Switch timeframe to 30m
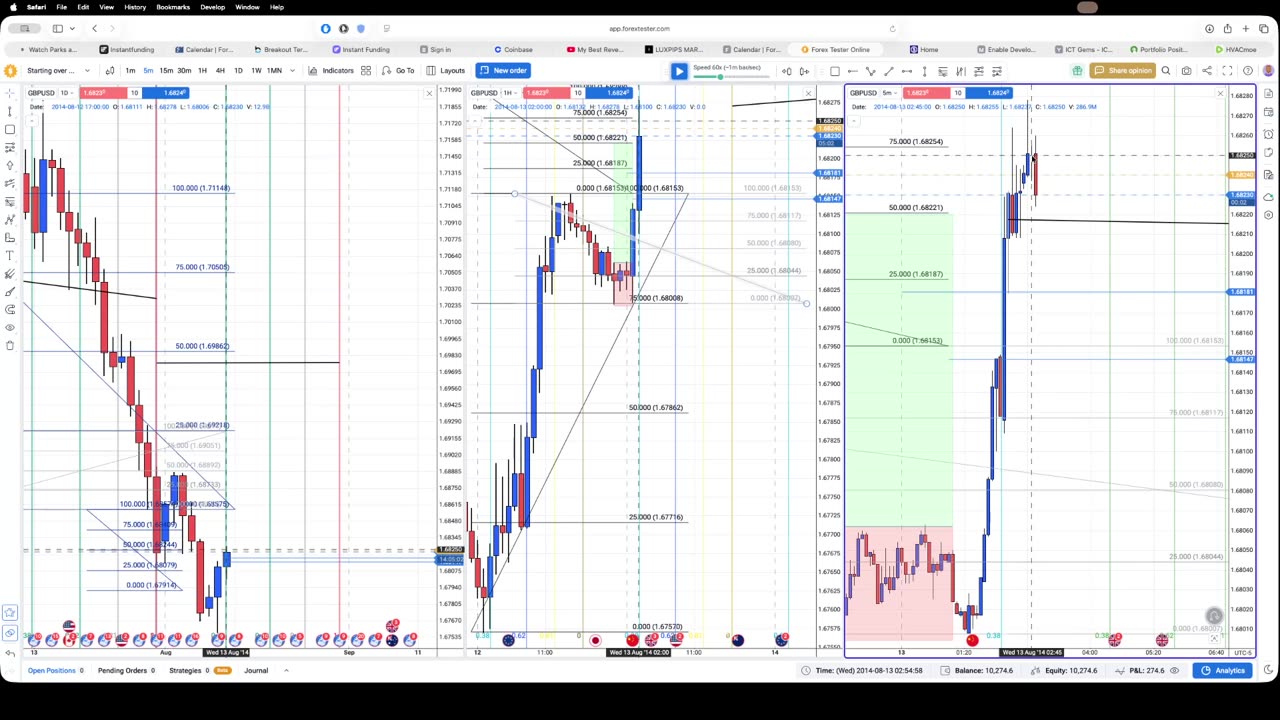 [x=184, y=70]
